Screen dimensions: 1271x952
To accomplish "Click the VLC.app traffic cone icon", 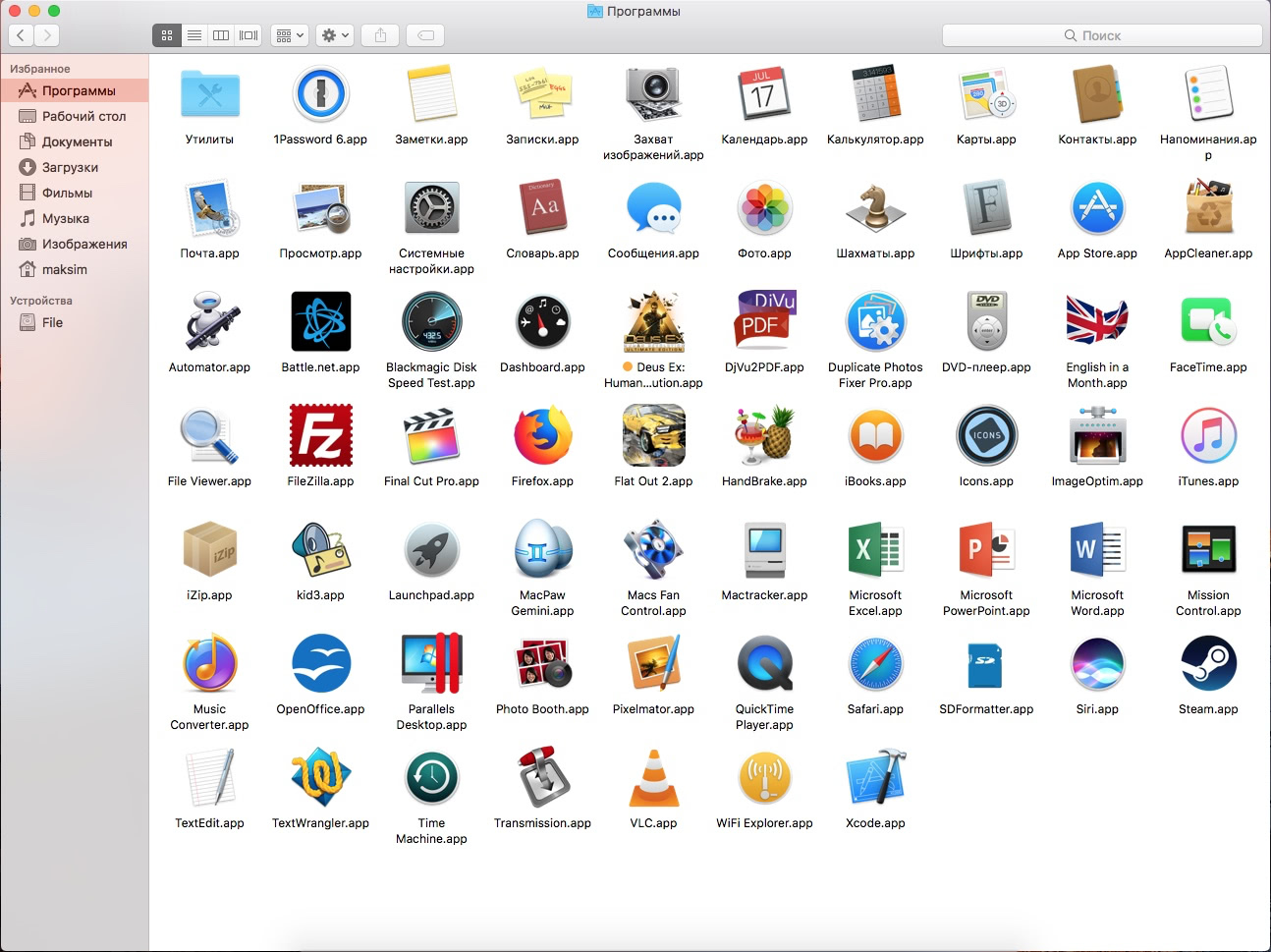I will click(x=653, y=778).
